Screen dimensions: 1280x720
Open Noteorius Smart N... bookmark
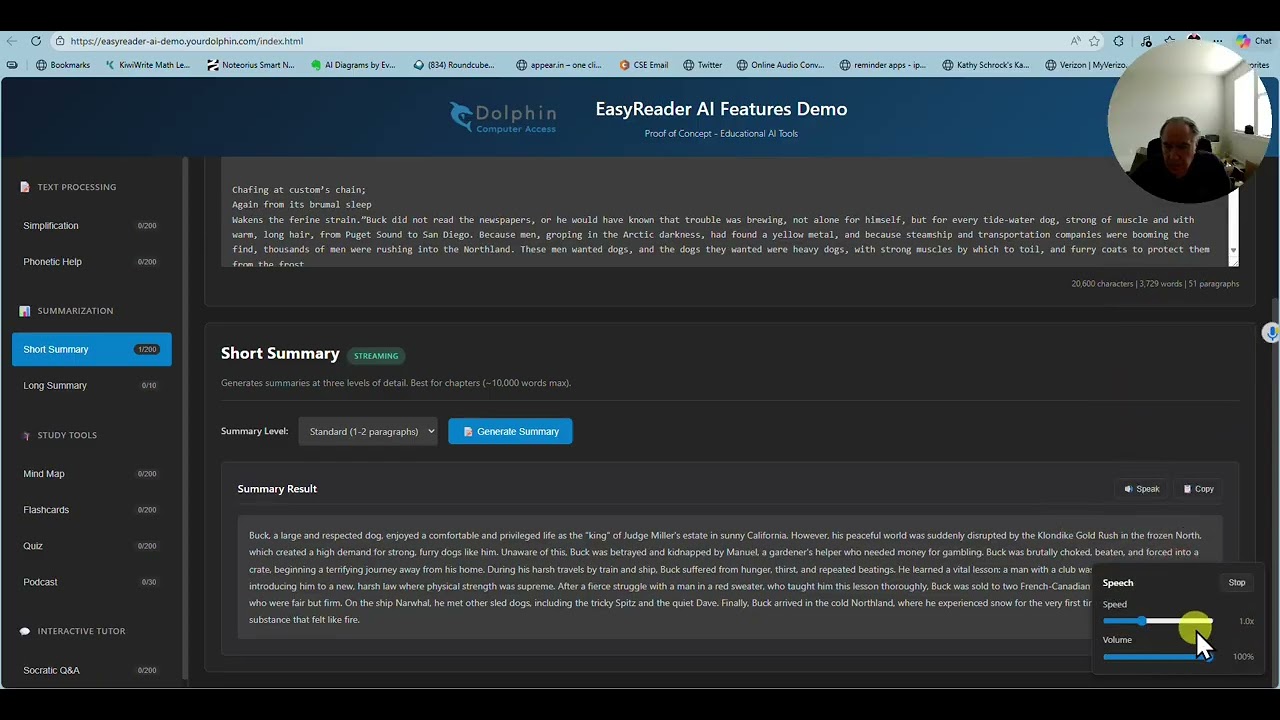(250, 65)
